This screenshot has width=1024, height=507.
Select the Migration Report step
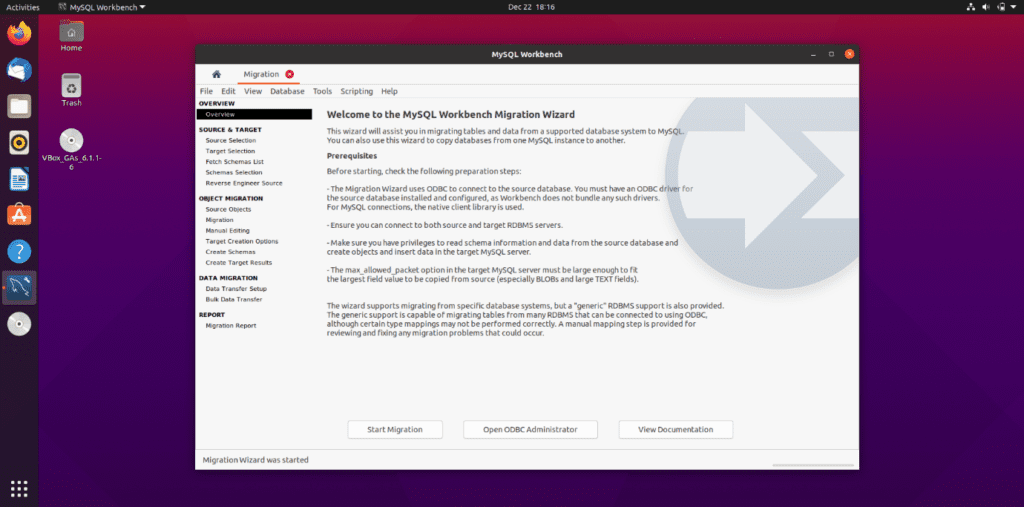click(x=231, y=325)
